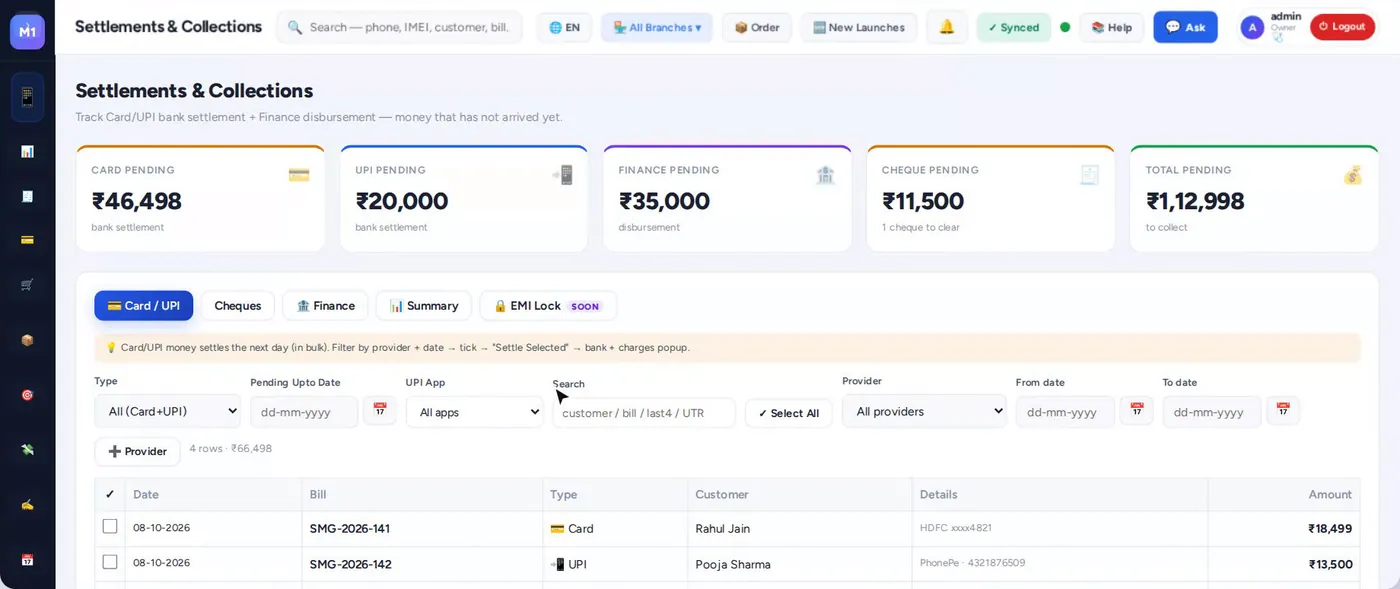The height and width of the screenshot is (589, 1400).
Task: Tick the checkbox for bill SMG-2026-142
Action: click(110, 562)
